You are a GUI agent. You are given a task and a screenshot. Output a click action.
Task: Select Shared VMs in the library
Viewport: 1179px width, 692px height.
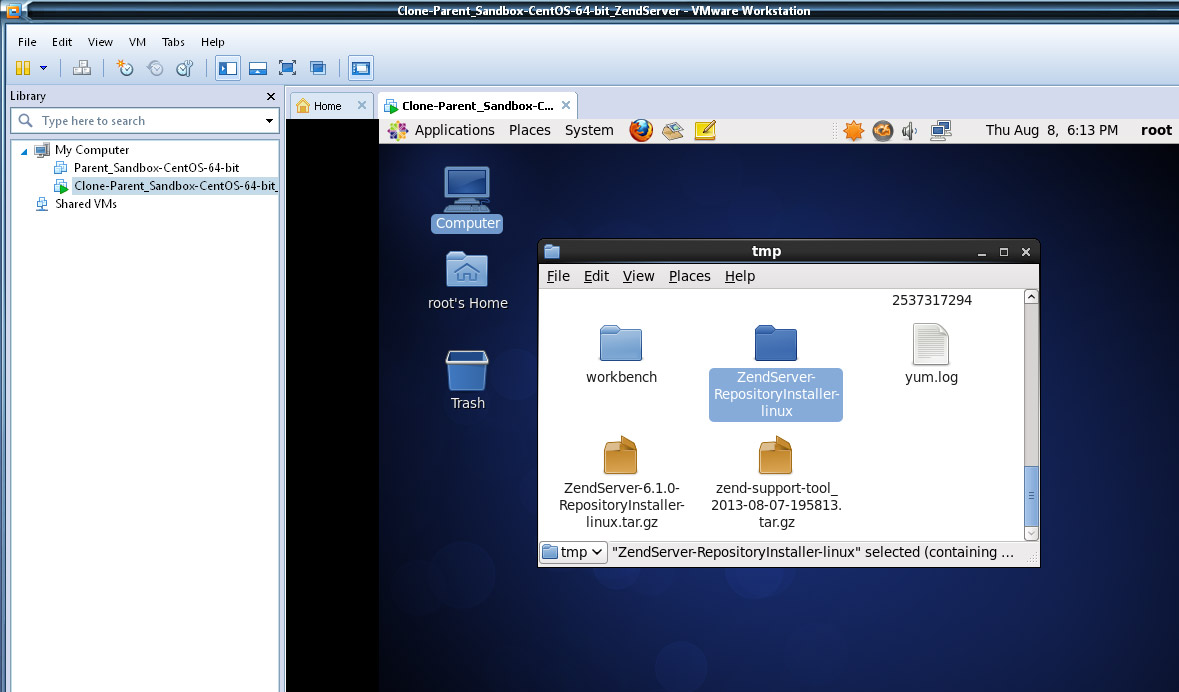86,204
